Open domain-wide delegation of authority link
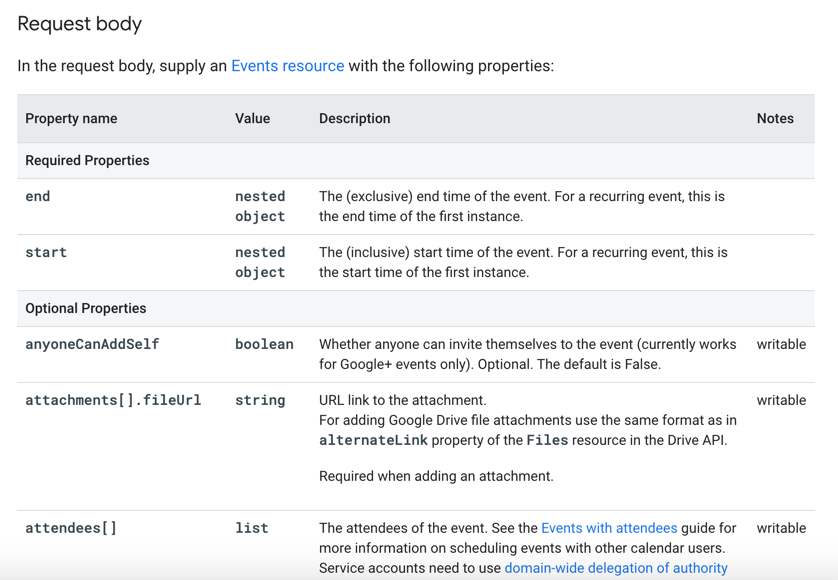Screen dimensions: 838x580 click(616, 568)
